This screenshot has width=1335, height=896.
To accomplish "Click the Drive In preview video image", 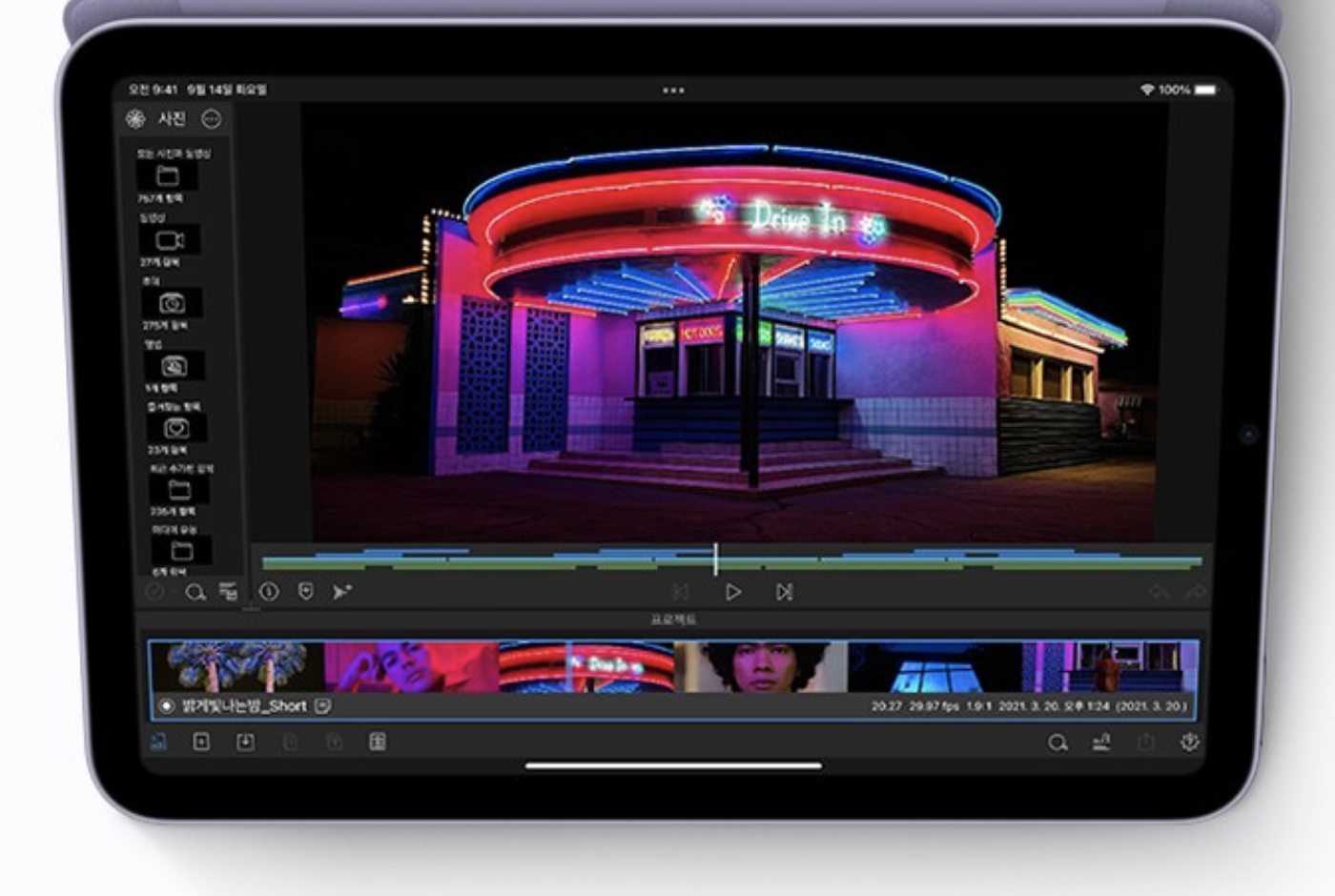I will coord(734,322).
